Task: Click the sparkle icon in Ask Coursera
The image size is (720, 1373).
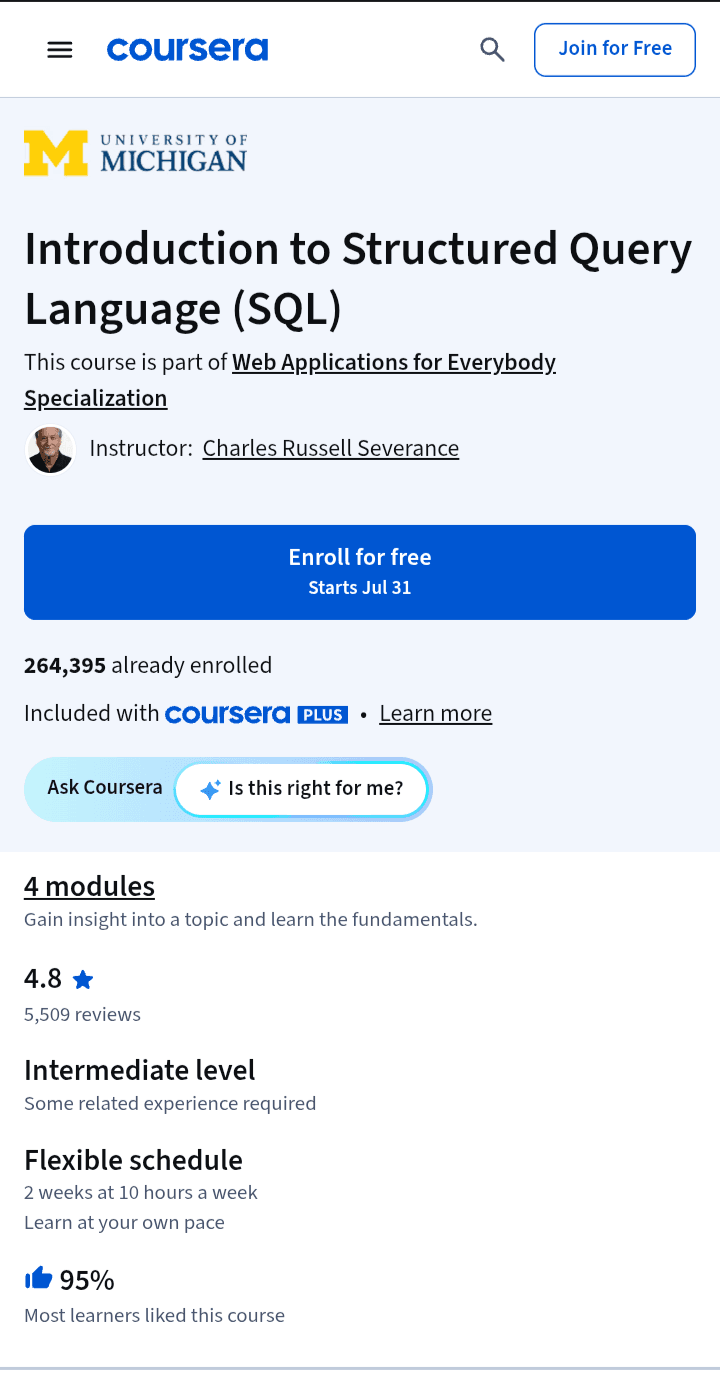Action: click(210, 790)
